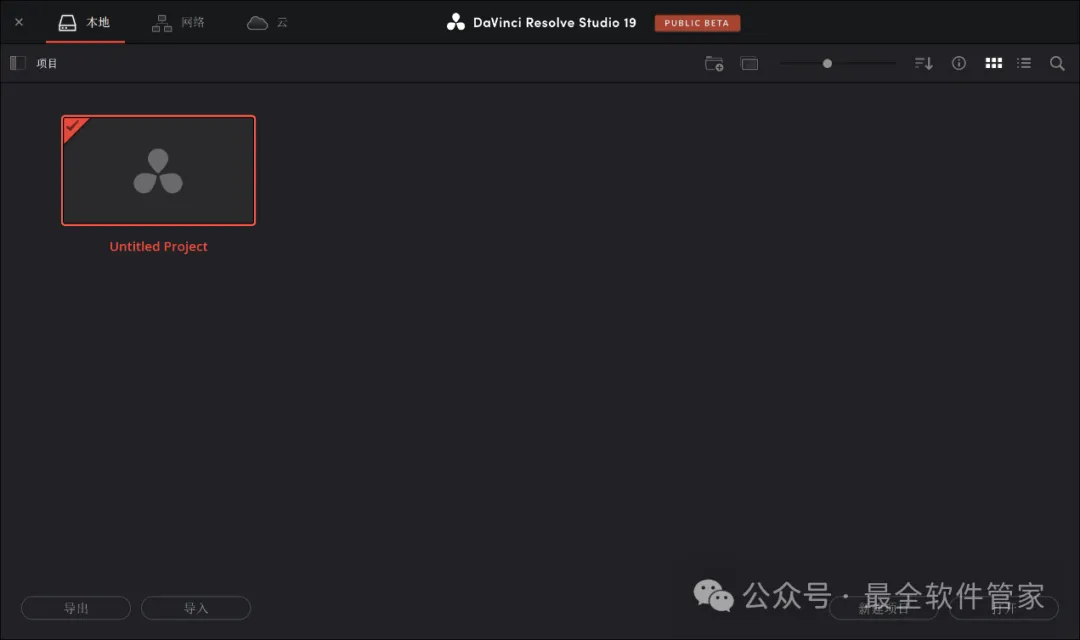Open the 网络 network tab
The height and width of the screenshot is (640, 1080).
click(178, 23)
